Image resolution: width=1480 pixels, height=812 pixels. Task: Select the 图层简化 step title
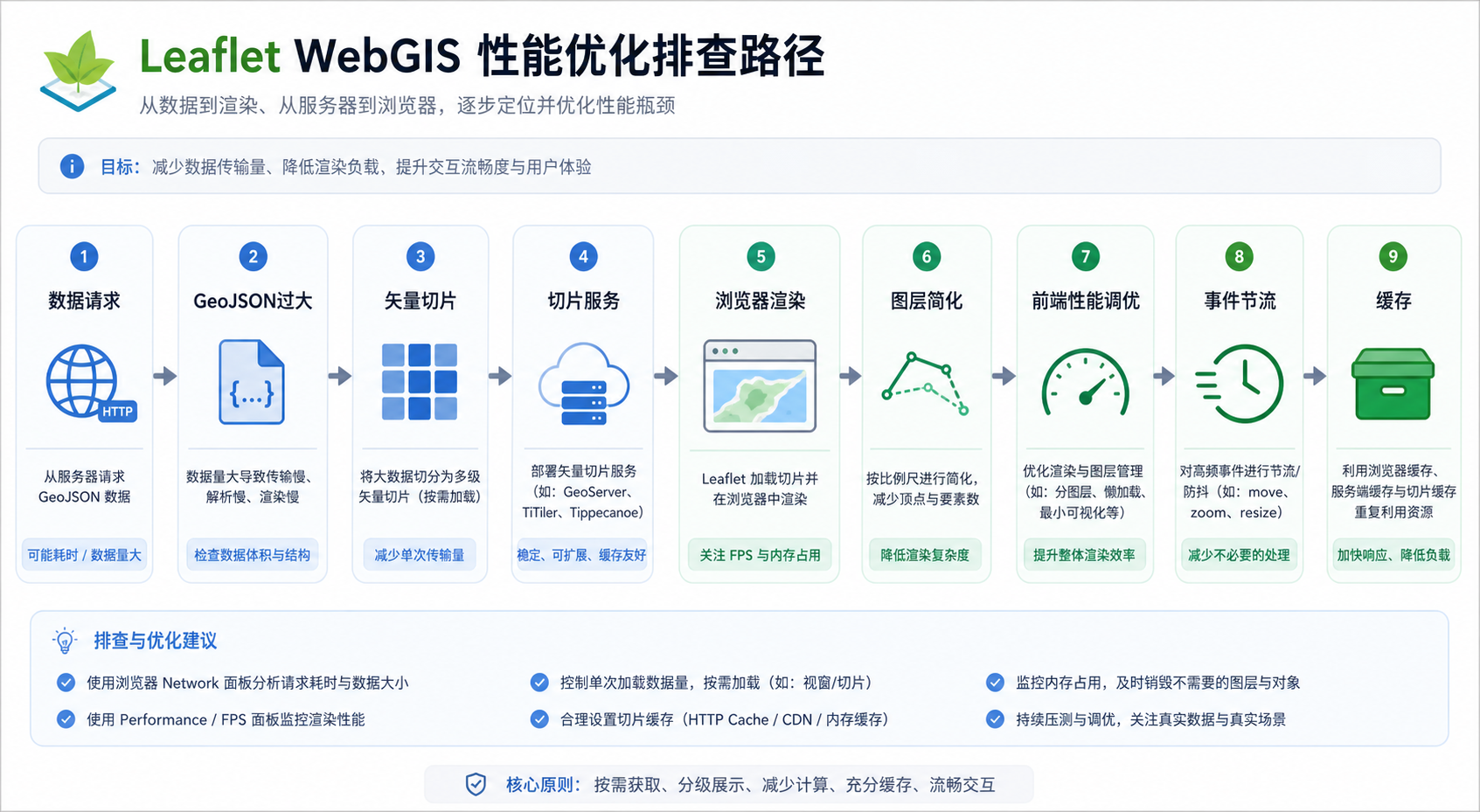[926, 301]
